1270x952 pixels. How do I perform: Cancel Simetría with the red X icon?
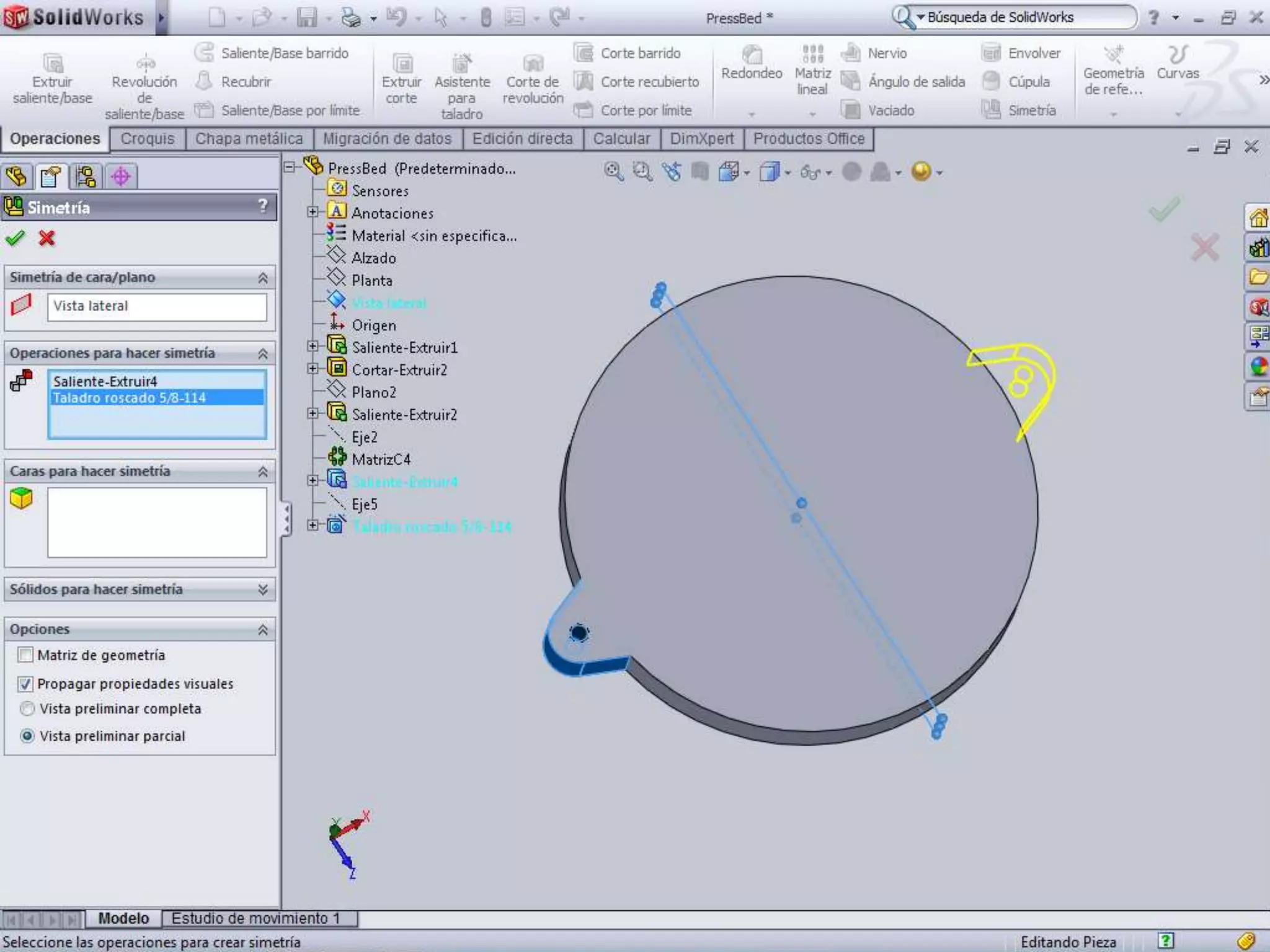[47, 238]
